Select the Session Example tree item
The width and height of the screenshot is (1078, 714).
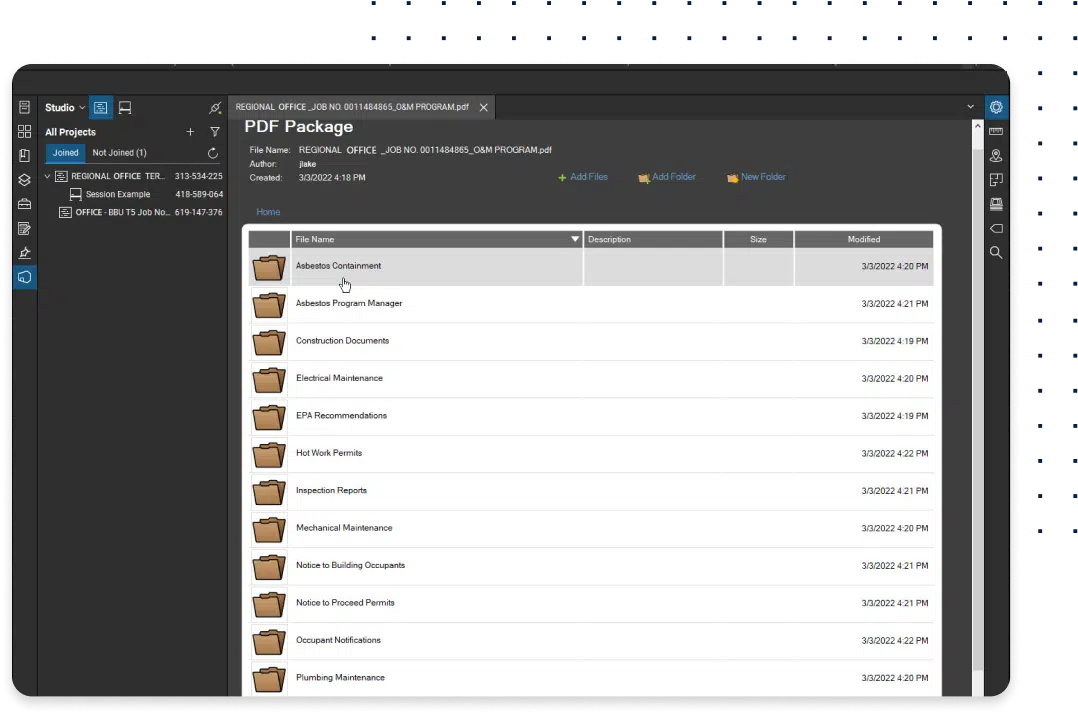click(118, 194)
